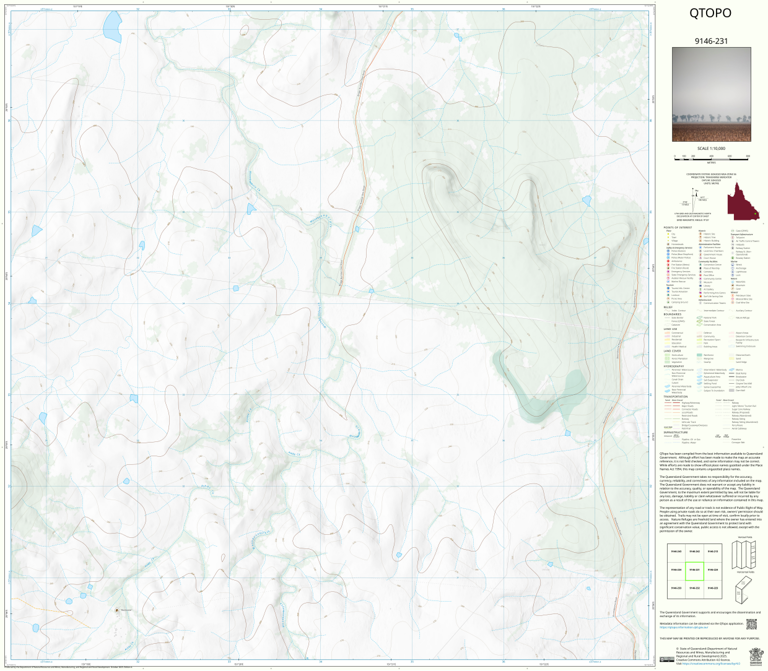The width and height of the screenshot is (768, 671).
Task: Click the SCALE 1:10,000 label
Action: [x=711, y=148]
